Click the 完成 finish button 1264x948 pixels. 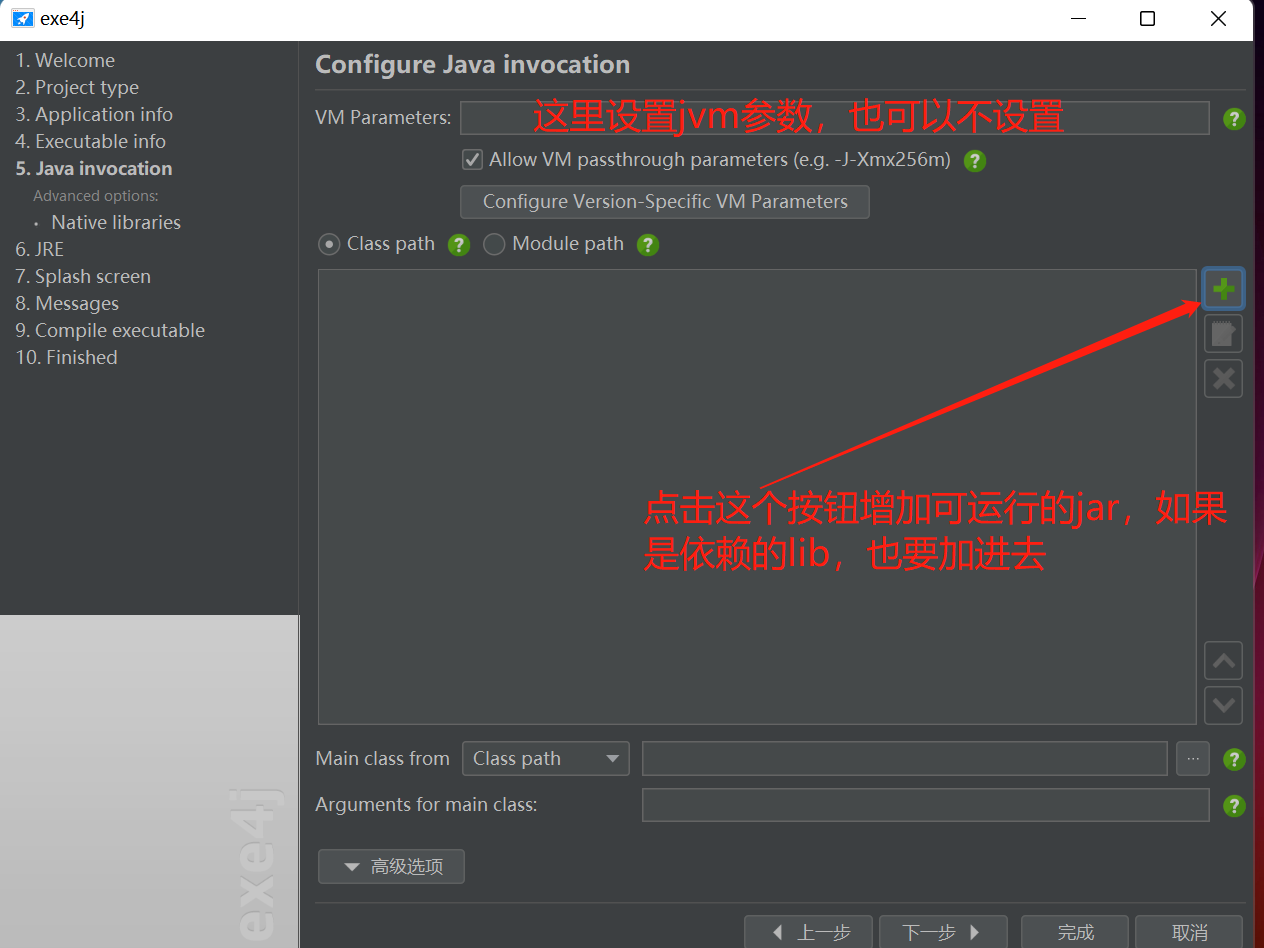tap(1075, 932)
